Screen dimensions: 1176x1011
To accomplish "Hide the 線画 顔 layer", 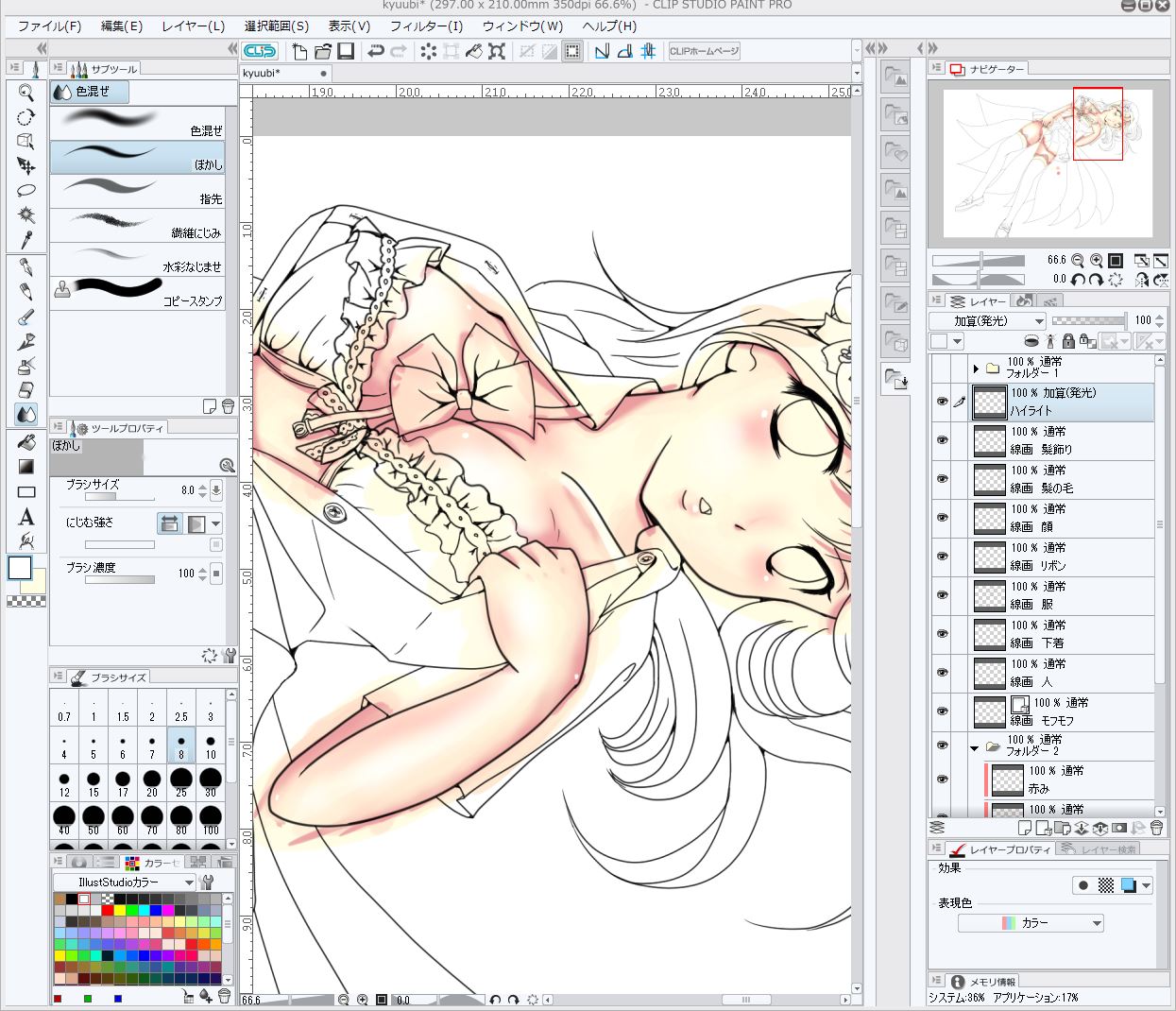I will (942, 518).
